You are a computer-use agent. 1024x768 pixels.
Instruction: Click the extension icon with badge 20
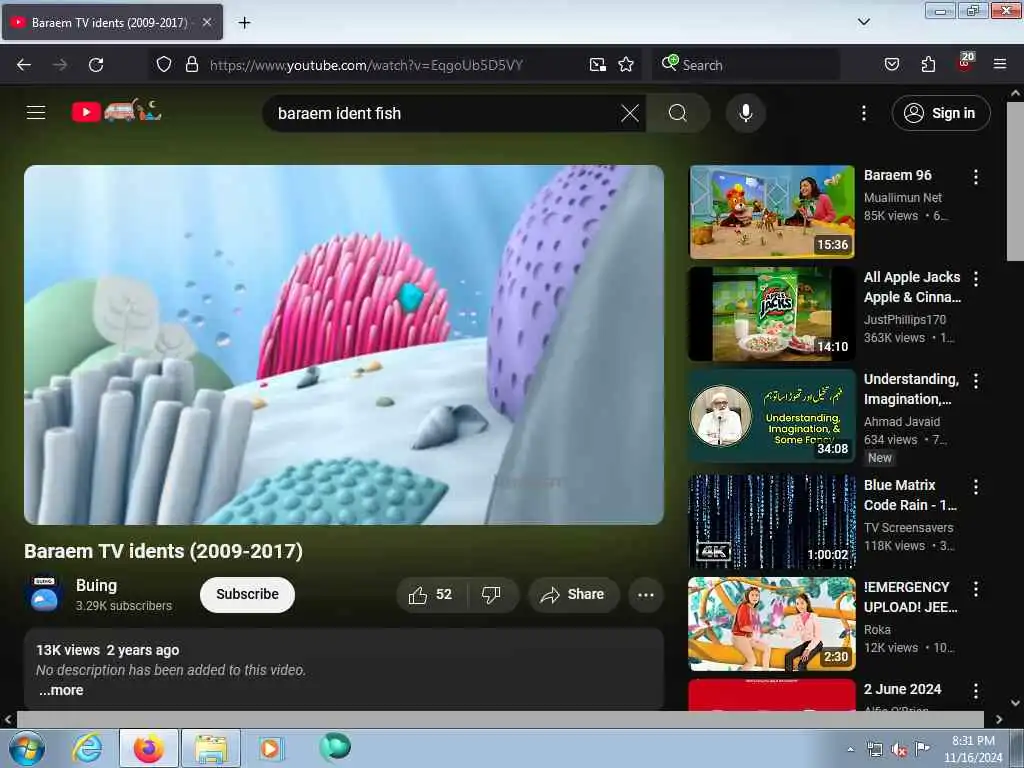965,62
